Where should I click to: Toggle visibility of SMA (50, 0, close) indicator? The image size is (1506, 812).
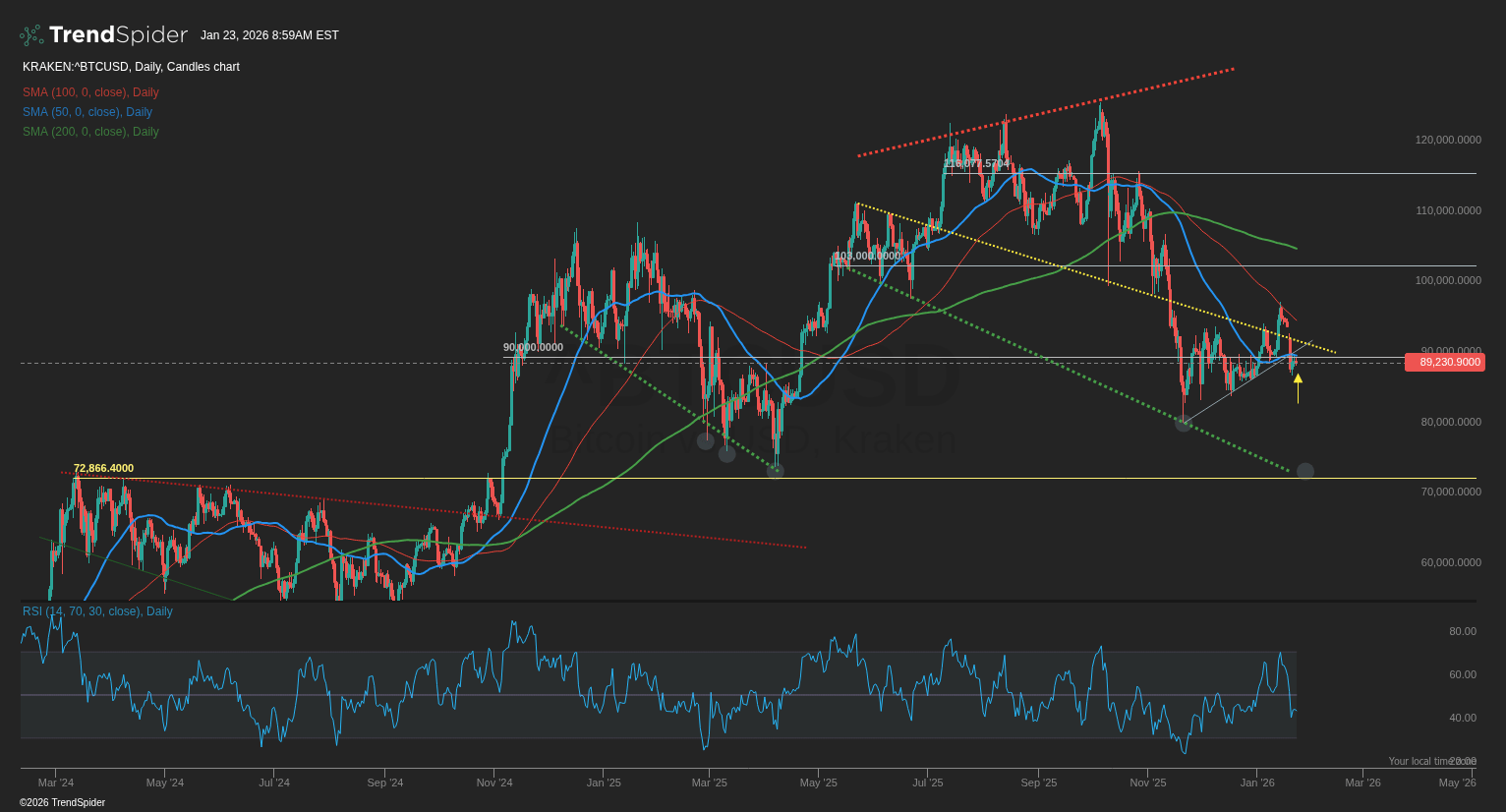point(86,111)
